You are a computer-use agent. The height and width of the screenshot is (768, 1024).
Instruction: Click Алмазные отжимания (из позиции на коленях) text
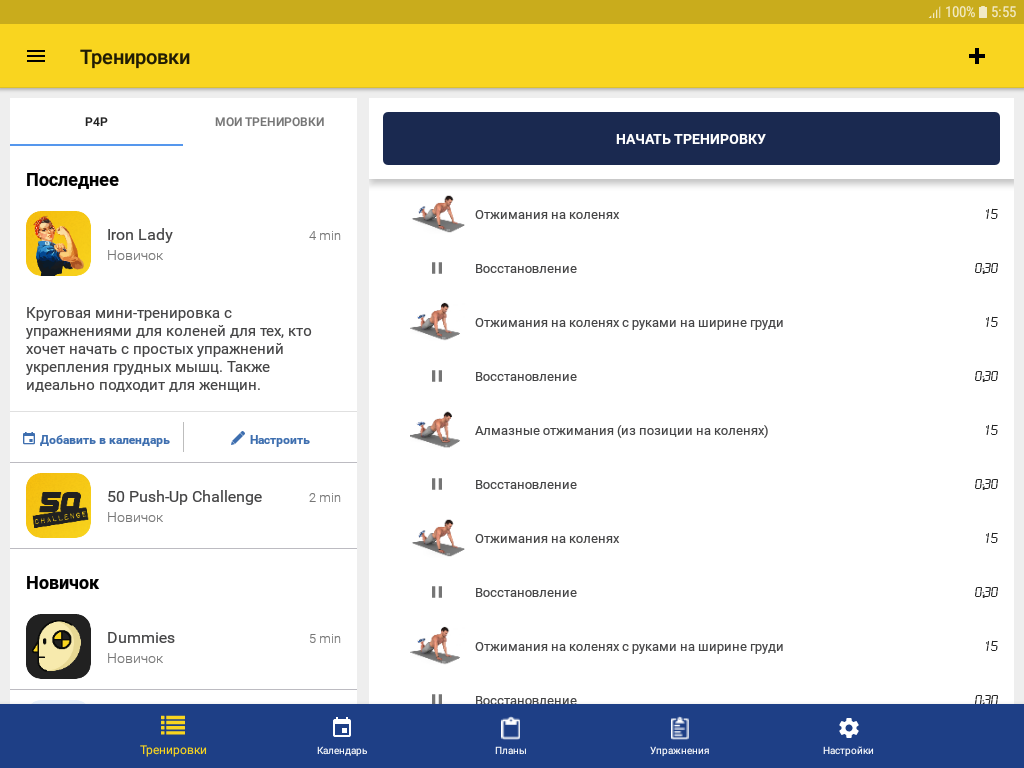621,430
